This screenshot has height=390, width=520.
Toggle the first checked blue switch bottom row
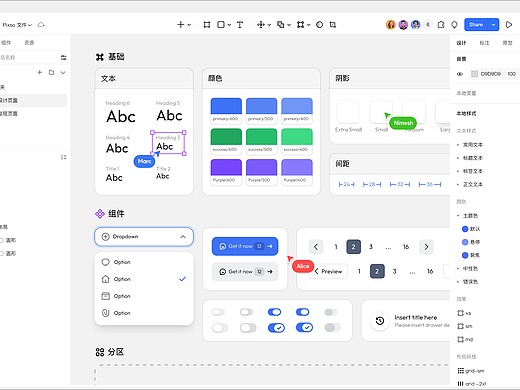(276, 328)
